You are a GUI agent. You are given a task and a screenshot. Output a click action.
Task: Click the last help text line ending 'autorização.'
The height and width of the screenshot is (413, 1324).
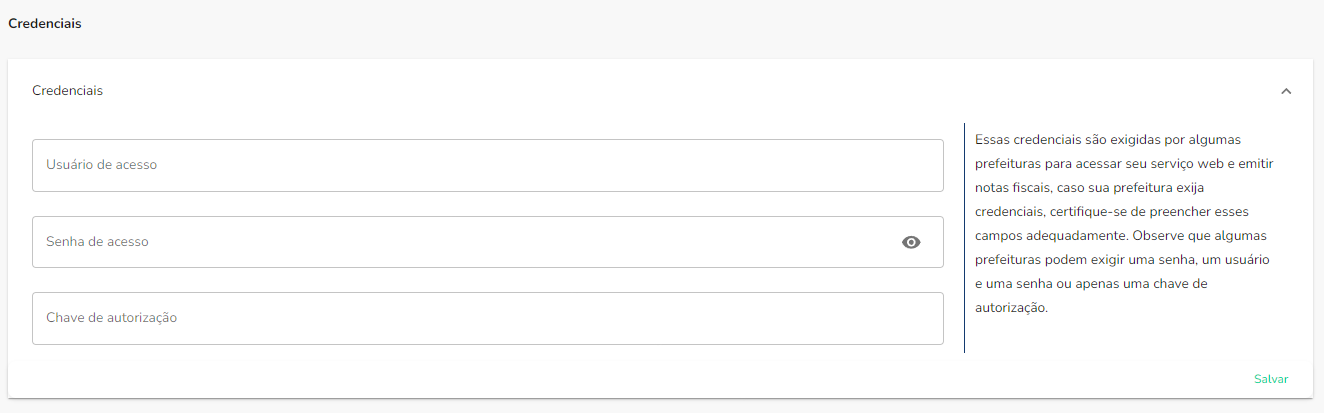[x=1010, y=308]
